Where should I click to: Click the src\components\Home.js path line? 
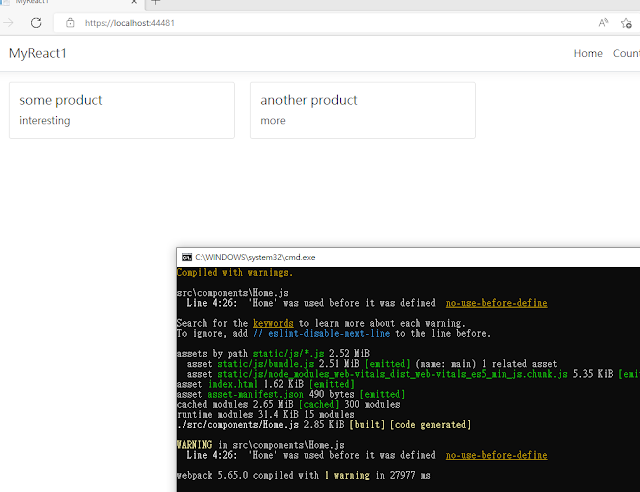tap(233, 293)
